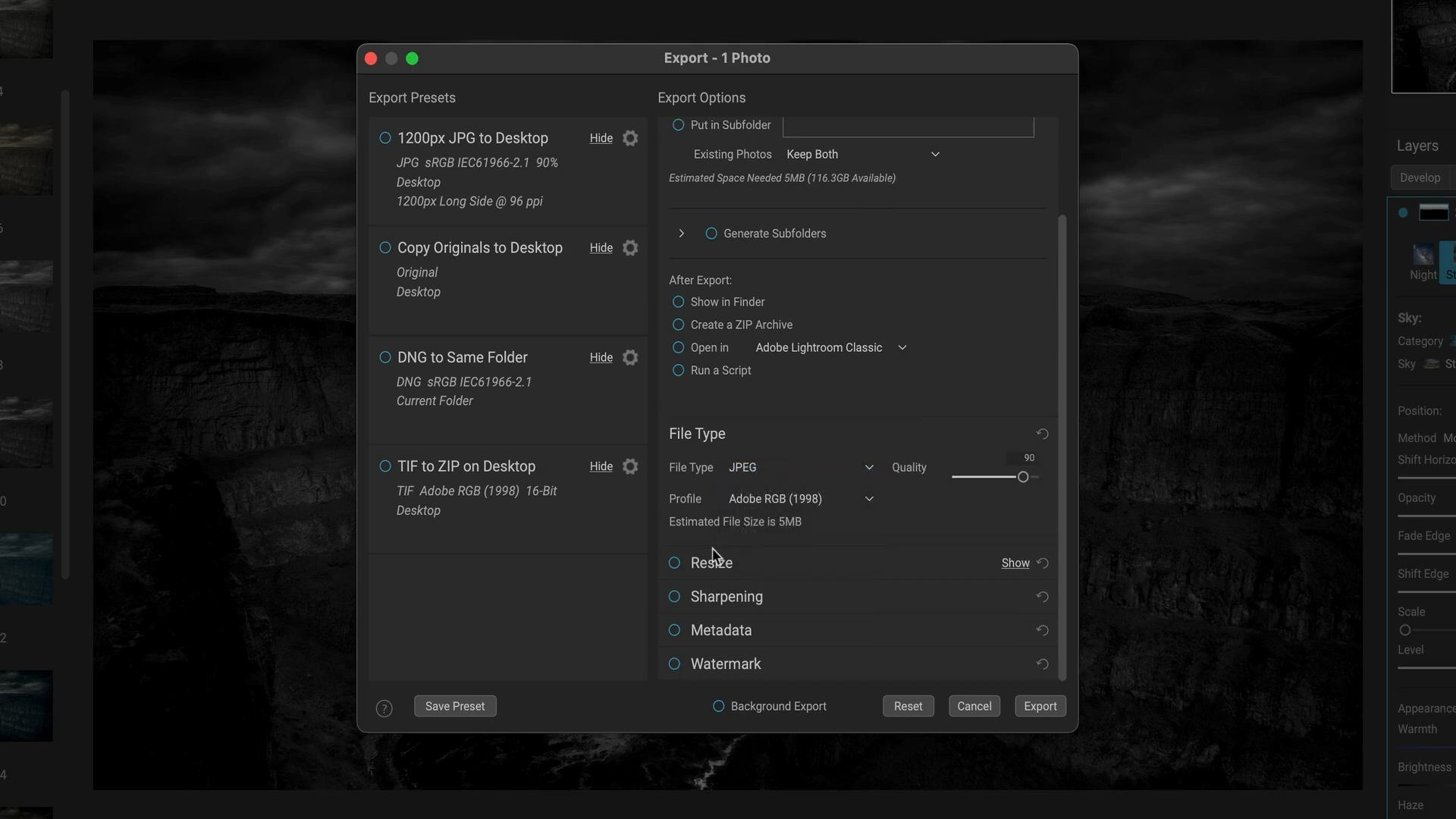The image size is (1456, 819).
Task: Reset Watermark section with revert arrow
Action: coord(1042,664)
